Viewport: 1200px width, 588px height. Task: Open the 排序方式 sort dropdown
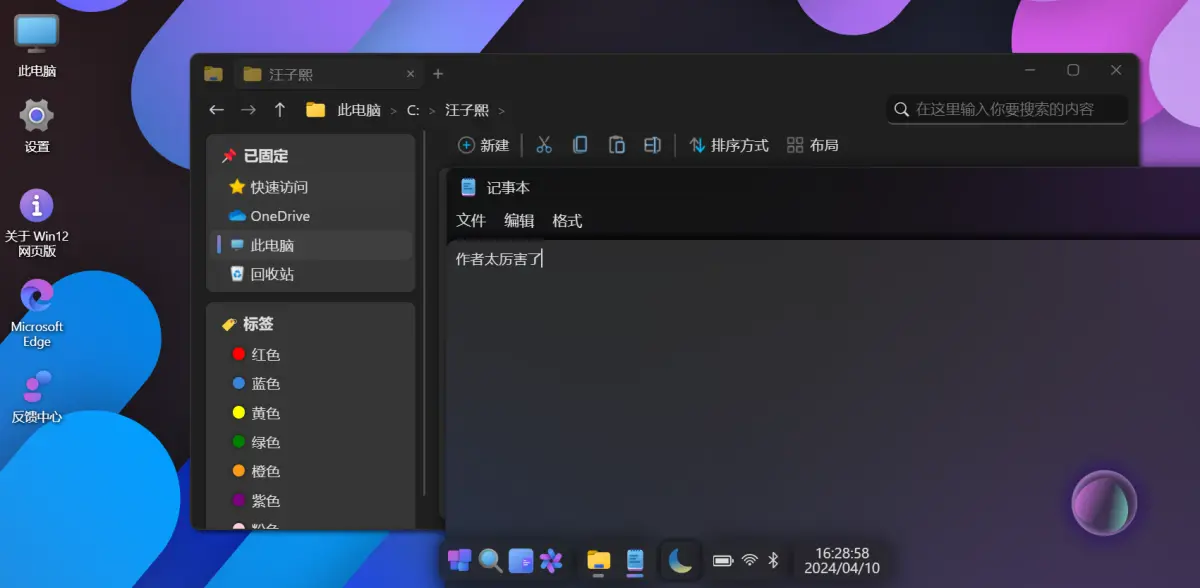[729, 145]
